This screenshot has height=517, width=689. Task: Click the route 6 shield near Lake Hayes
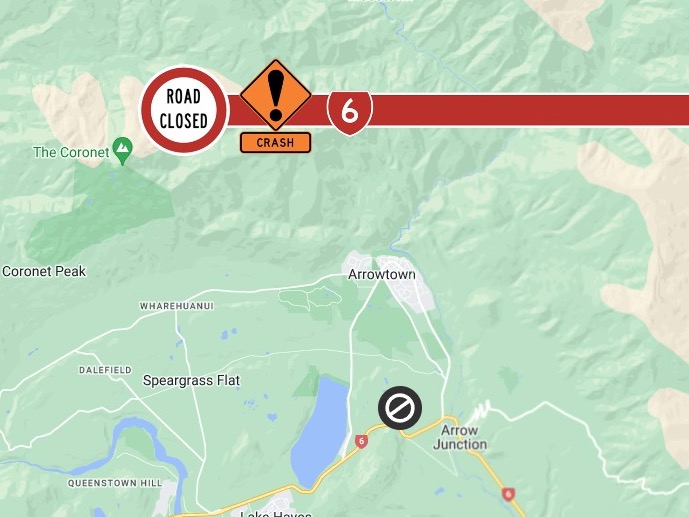coord(361,441)
